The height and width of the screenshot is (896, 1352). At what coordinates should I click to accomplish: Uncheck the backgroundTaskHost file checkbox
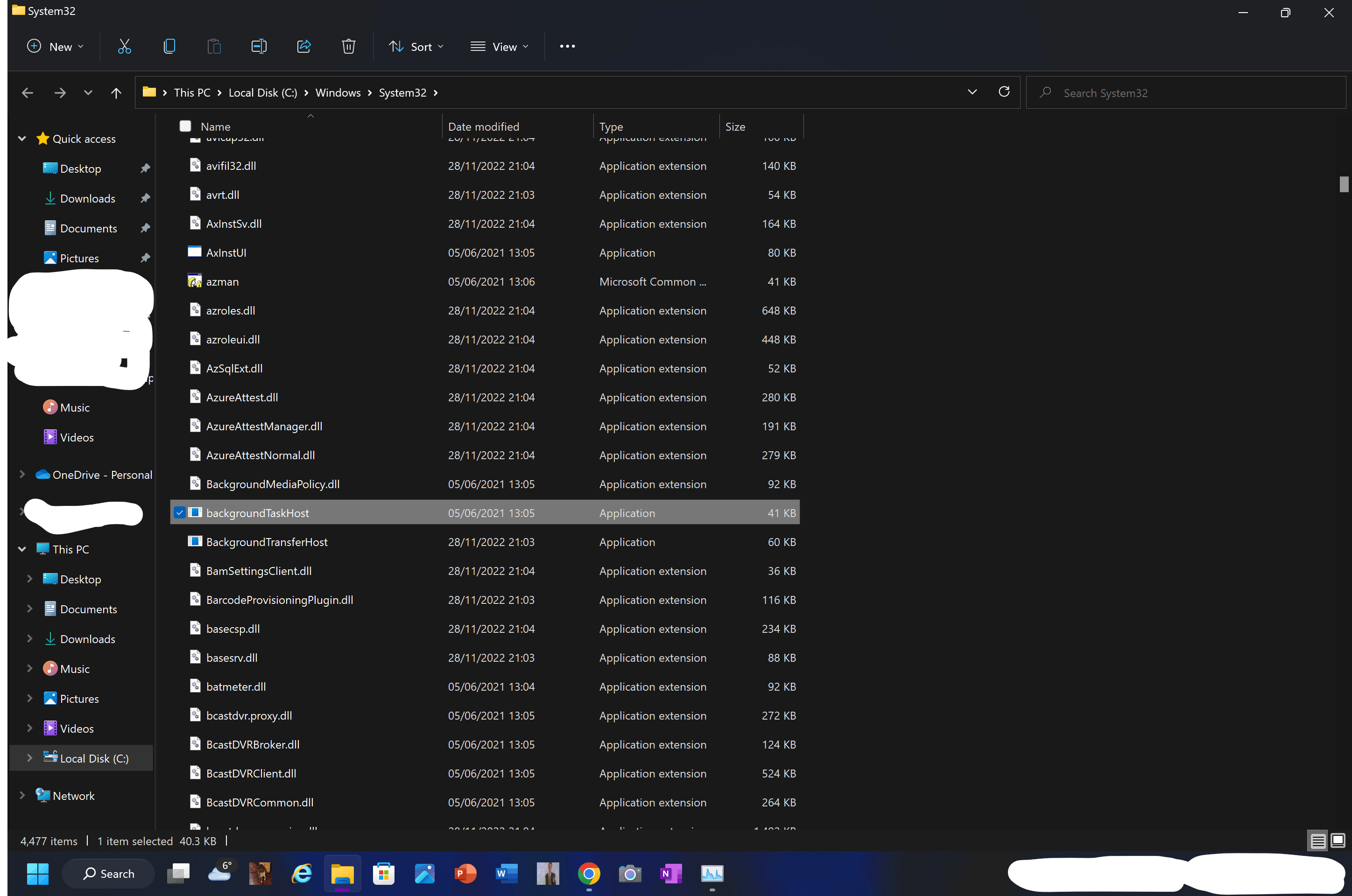(x=180, y=512)
